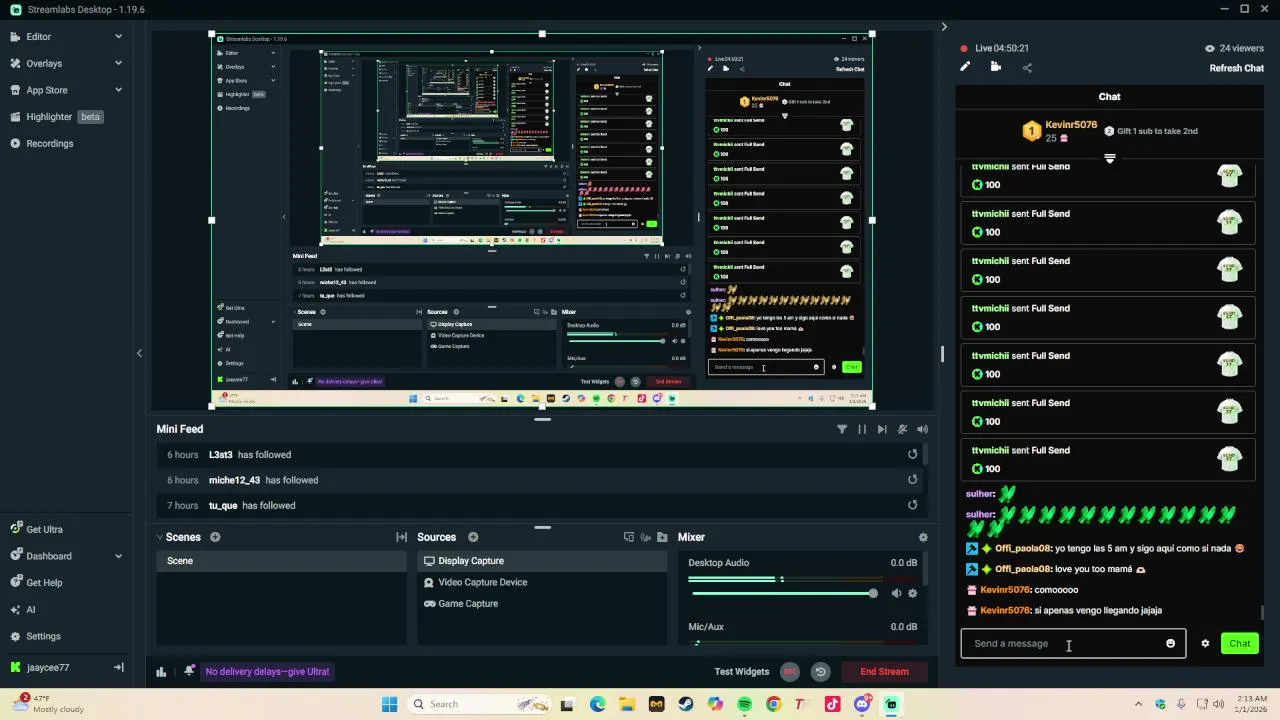The image size is (1280, 720).
Task: Collapse the Scenes dropdown arrow
Action: tap(160, 537)
